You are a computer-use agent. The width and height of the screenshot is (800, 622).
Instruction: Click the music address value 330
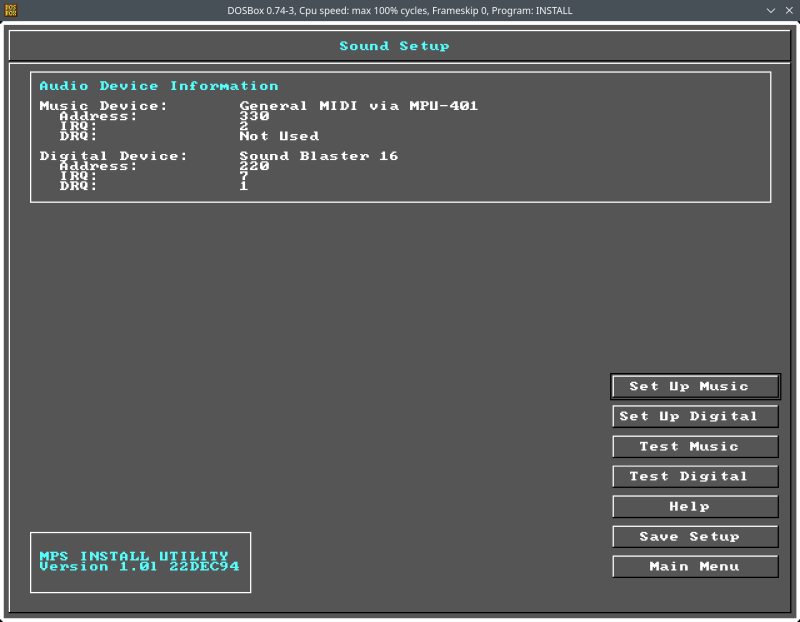click(x=254, y=116)
